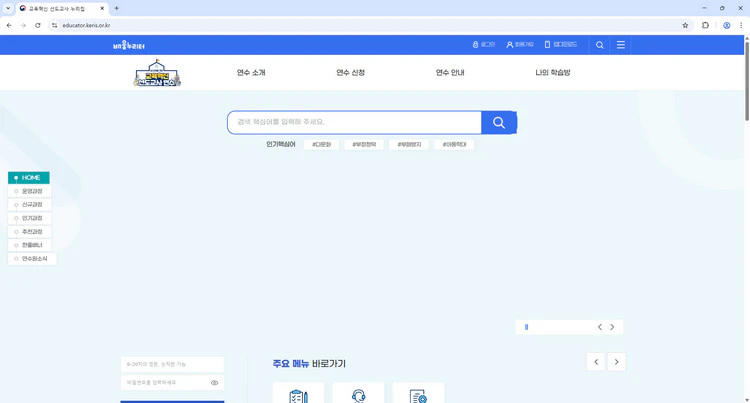Go to next banner slide arrow
Screen dimensions: 750x403
612,327
